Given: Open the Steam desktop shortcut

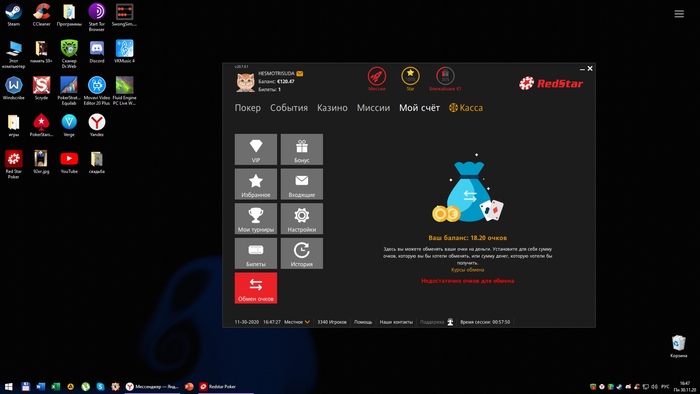Looking at the screenshot, I should coord(13,15).
